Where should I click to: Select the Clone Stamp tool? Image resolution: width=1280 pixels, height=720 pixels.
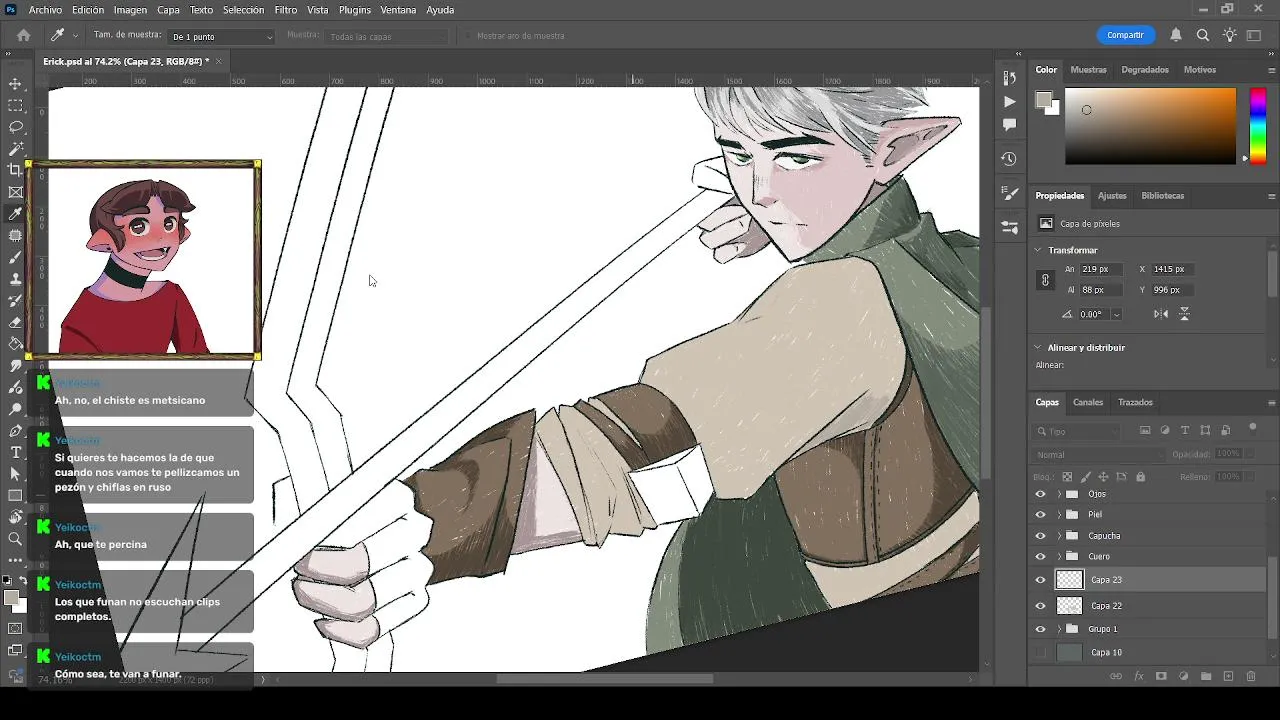click(15, 279)
